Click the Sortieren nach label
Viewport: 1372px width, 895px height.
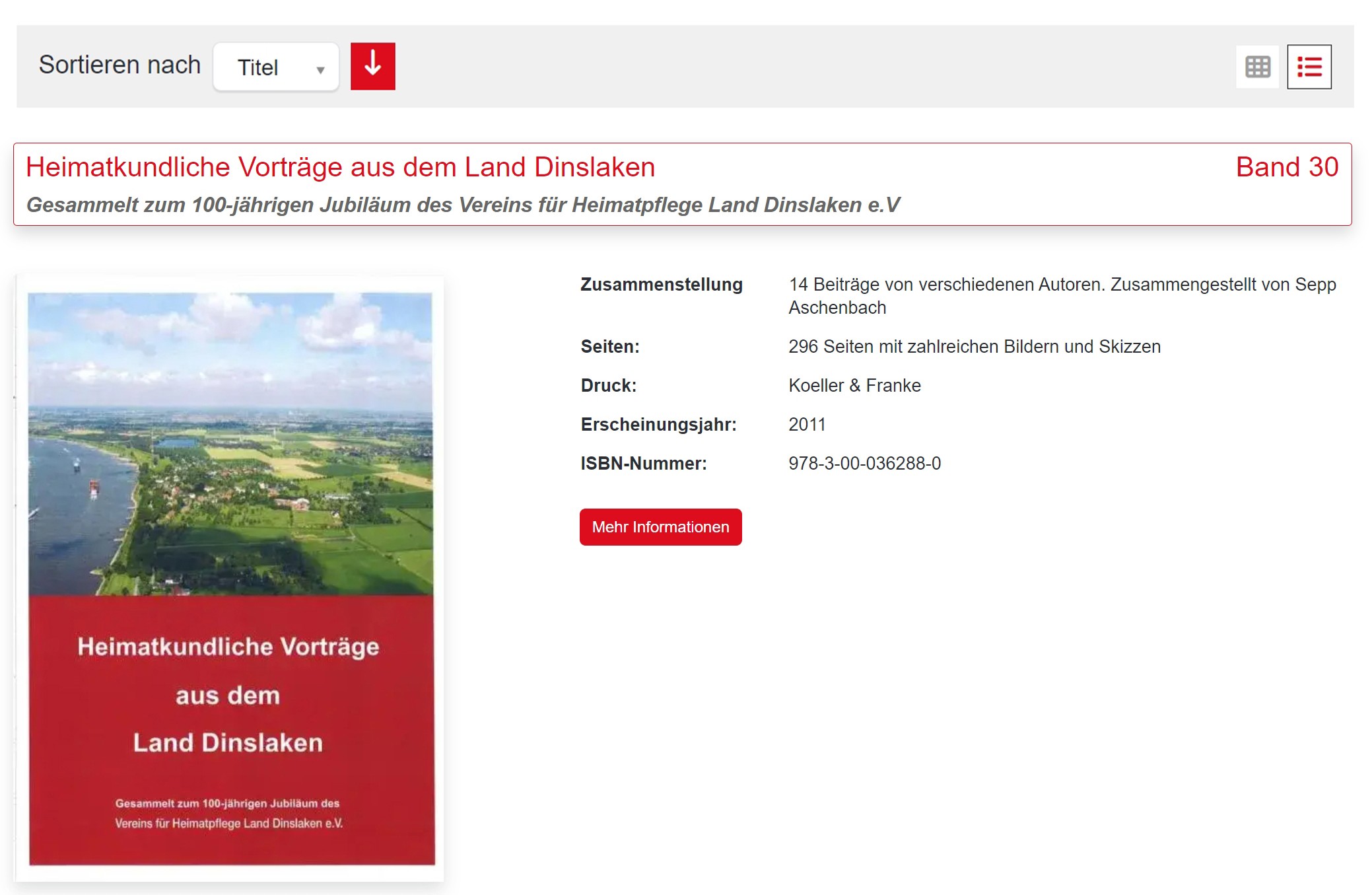pyautogui.click(x=120, y=65)
